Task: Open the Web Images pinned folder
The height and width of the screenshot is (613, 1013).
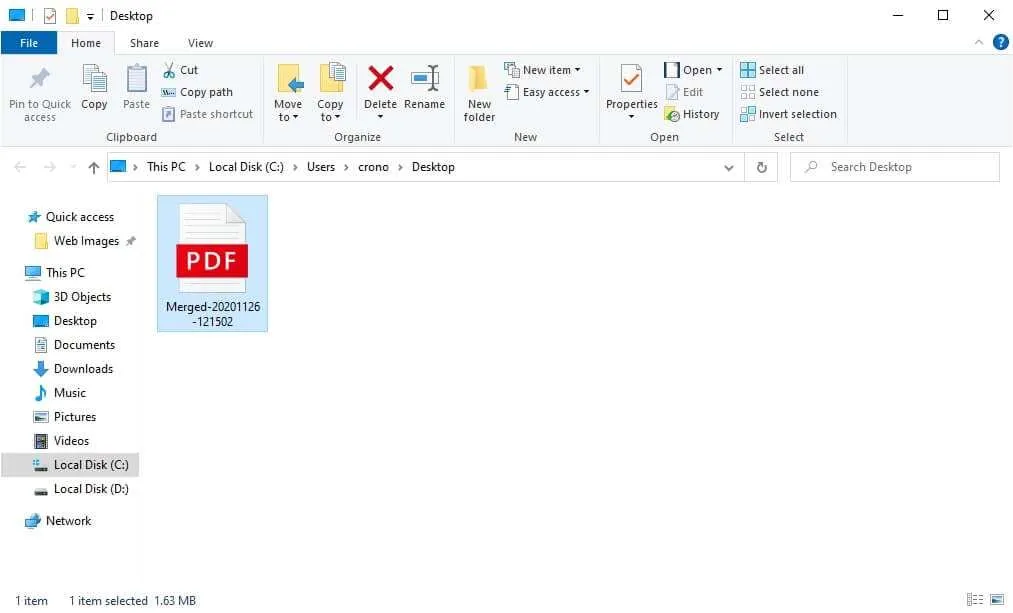Action: (x=87, y=241)
